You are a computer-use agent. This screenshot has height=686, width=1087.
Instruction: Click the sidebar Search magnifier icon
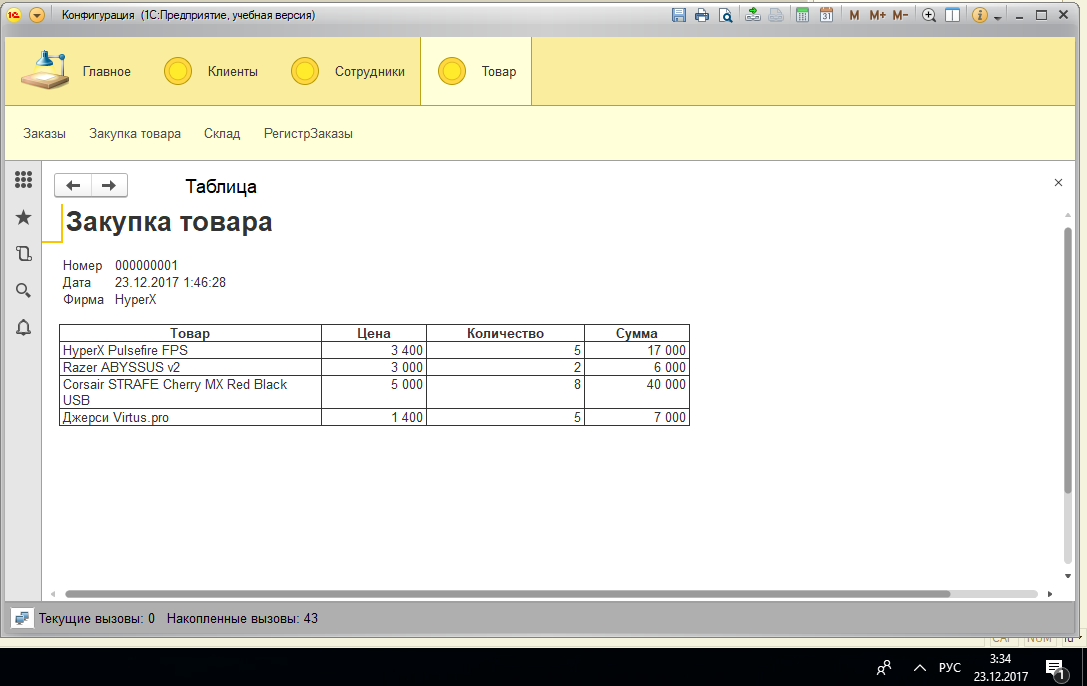tap(24, 290)
